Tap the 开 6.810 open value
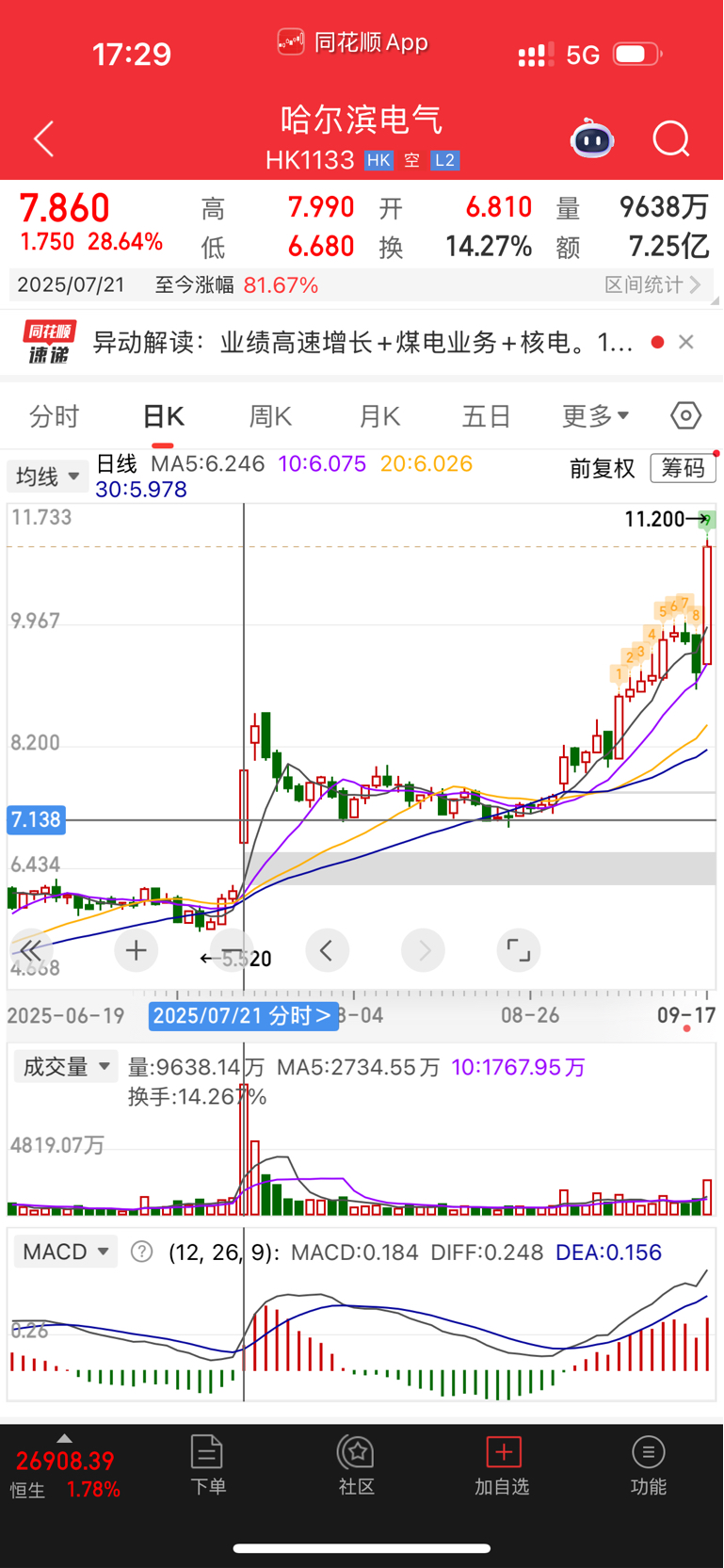The width and height of the screenshot is (724, 1568). click(x=499, y=207)
